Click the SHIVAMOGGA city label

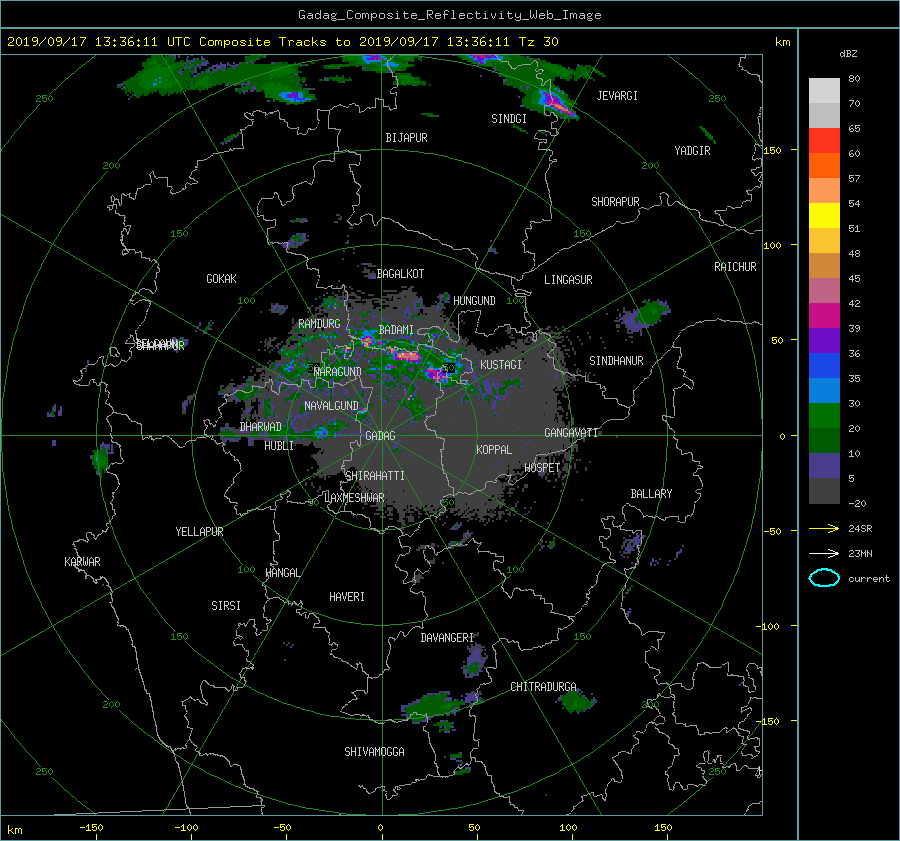374,752
